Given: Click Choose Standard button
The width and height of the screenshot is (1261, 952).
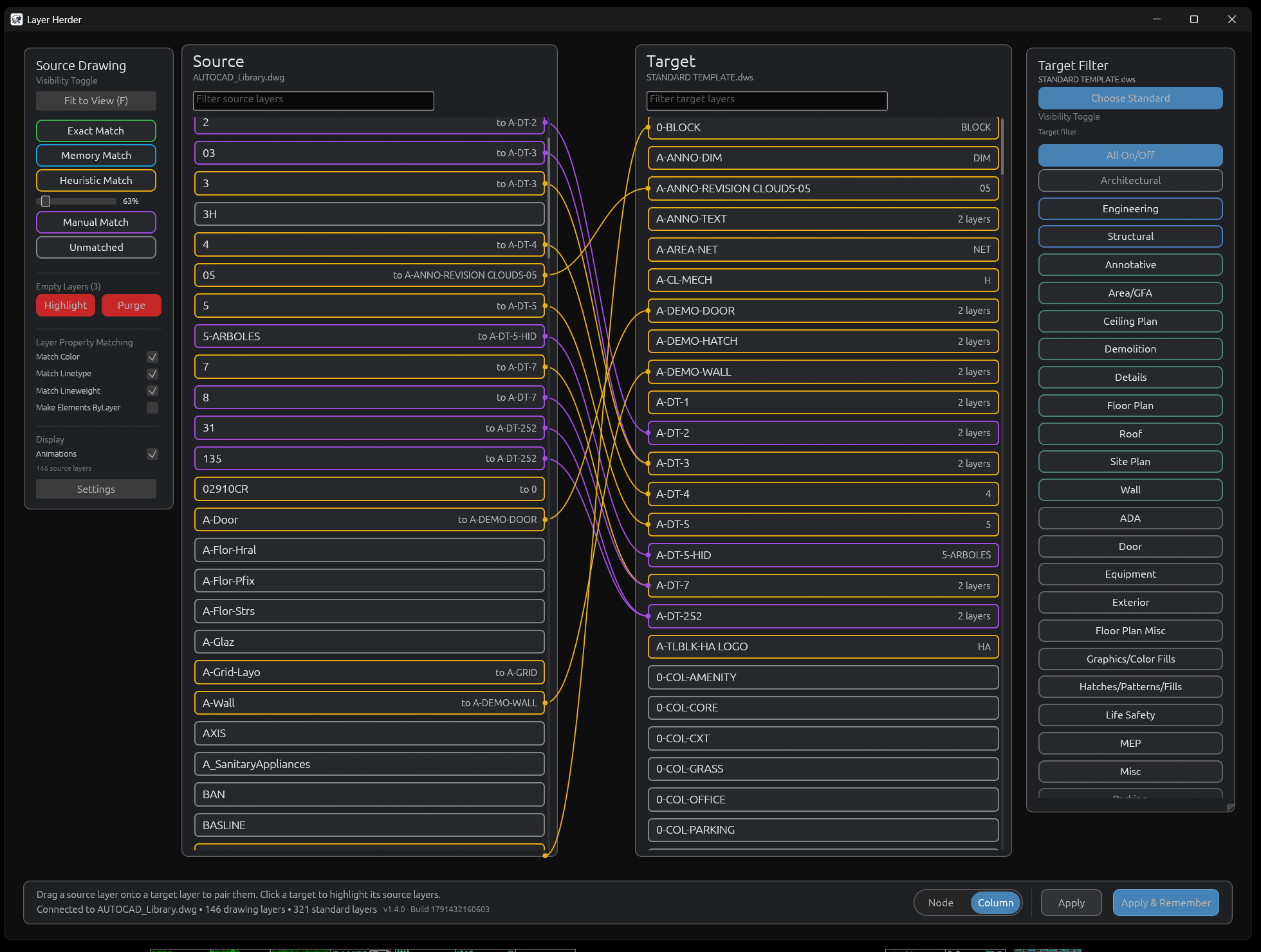Looking at the screenshot, I should click(1130, 98).
